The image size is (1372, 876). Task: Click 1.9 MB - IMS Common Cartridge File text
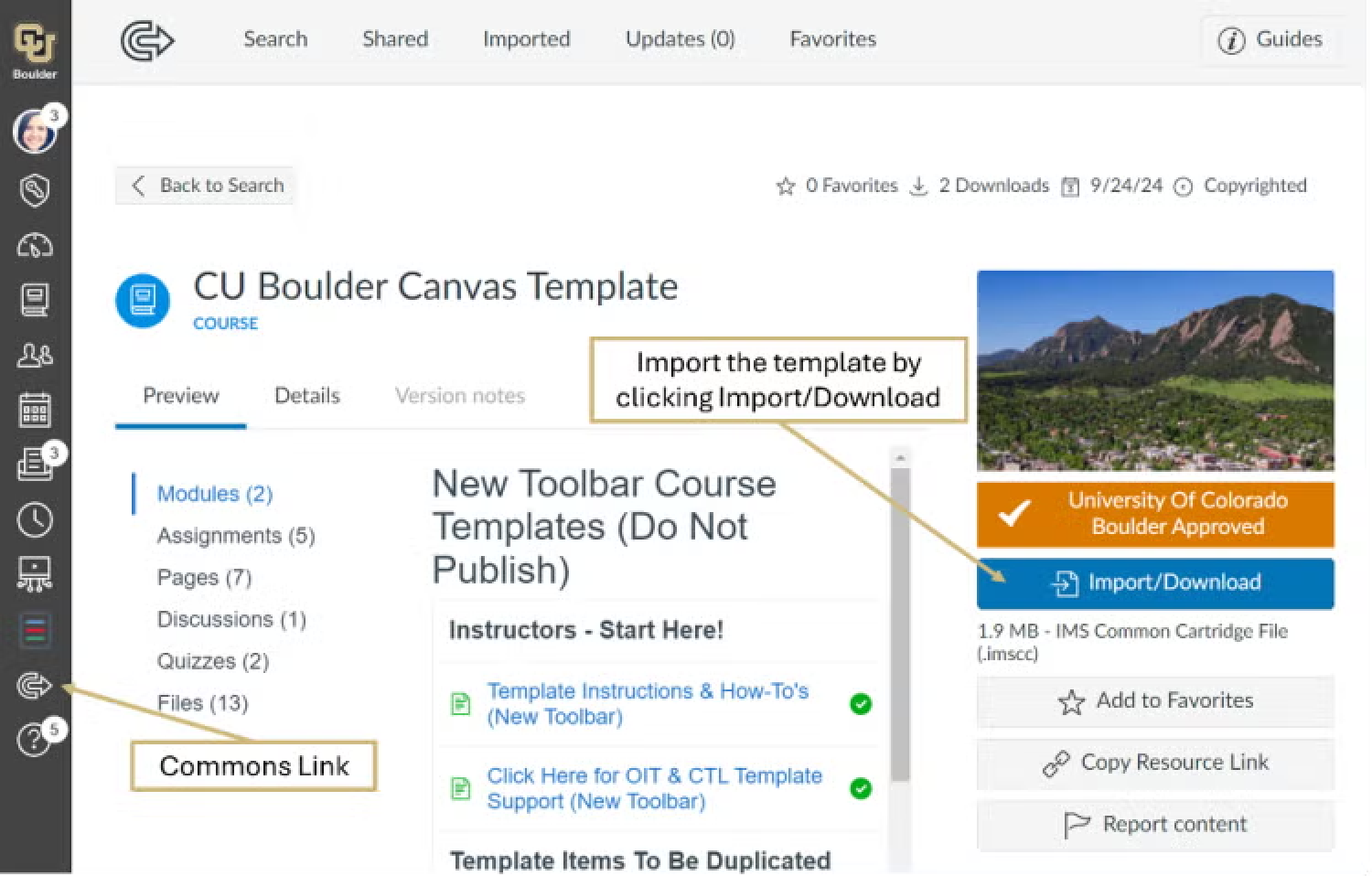(x=1132, y=642)
